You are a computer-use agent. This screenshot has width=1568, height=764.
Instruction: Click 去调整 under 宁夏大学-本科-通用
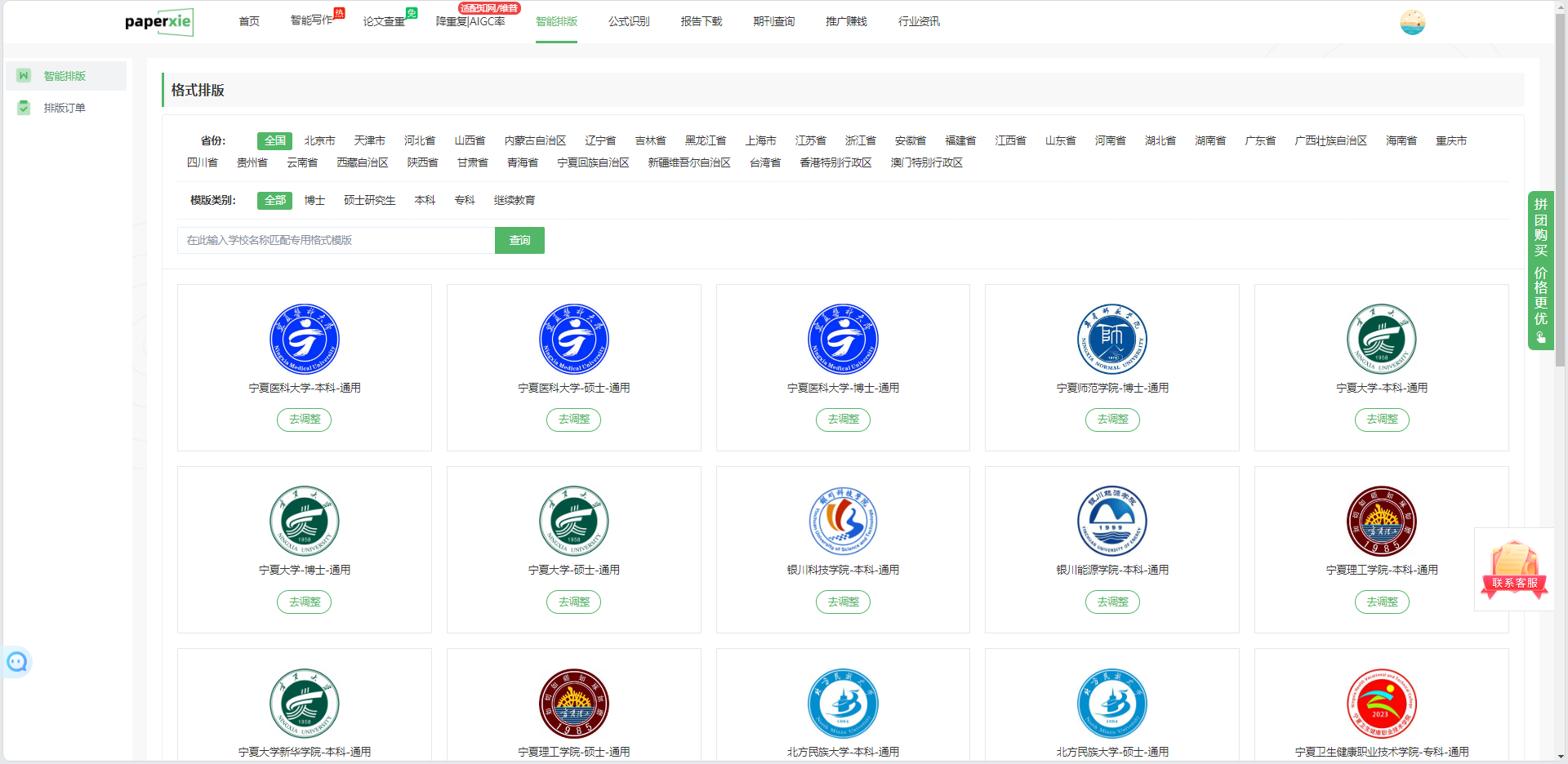1382,420
